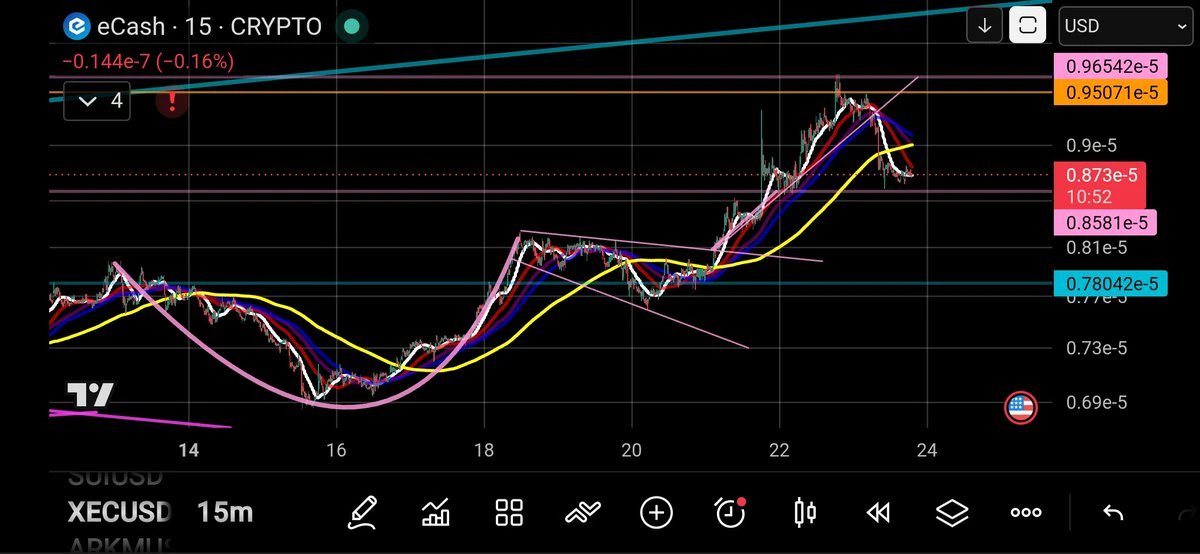The width and height of the screenshot is (1200, 554).
Task: Tap the 0.96542e-5 pink price label
Action: click(x=1112, y=68)
